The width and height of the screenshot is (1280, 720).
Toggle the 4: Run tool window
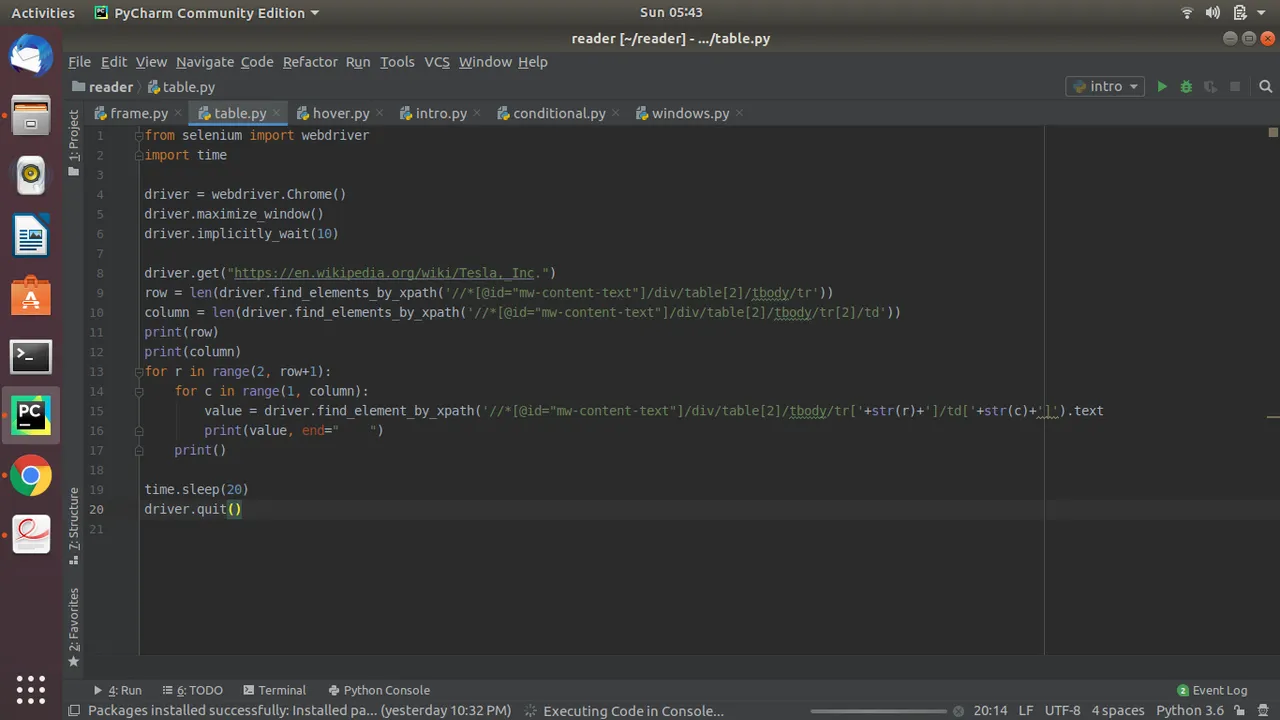coord(117,690)
